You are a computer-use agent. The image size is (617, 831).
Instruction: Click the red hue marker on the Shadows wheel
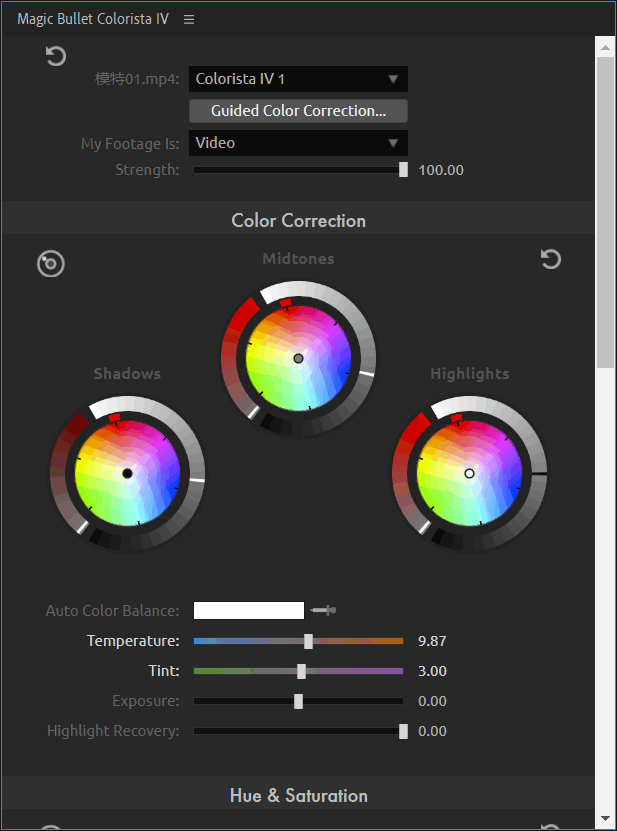[x=114, y=418]
